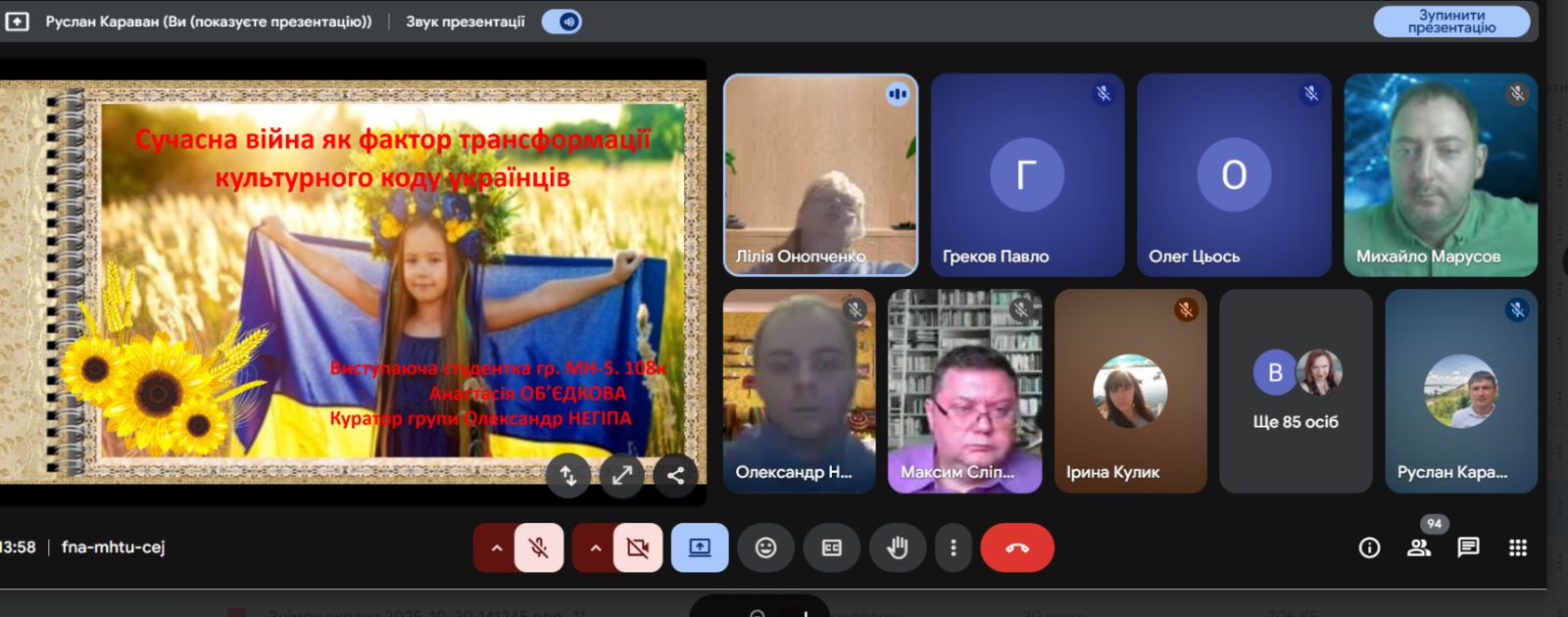
Task: Click the share icon on presentation
Action: click(x=675, y=476)
